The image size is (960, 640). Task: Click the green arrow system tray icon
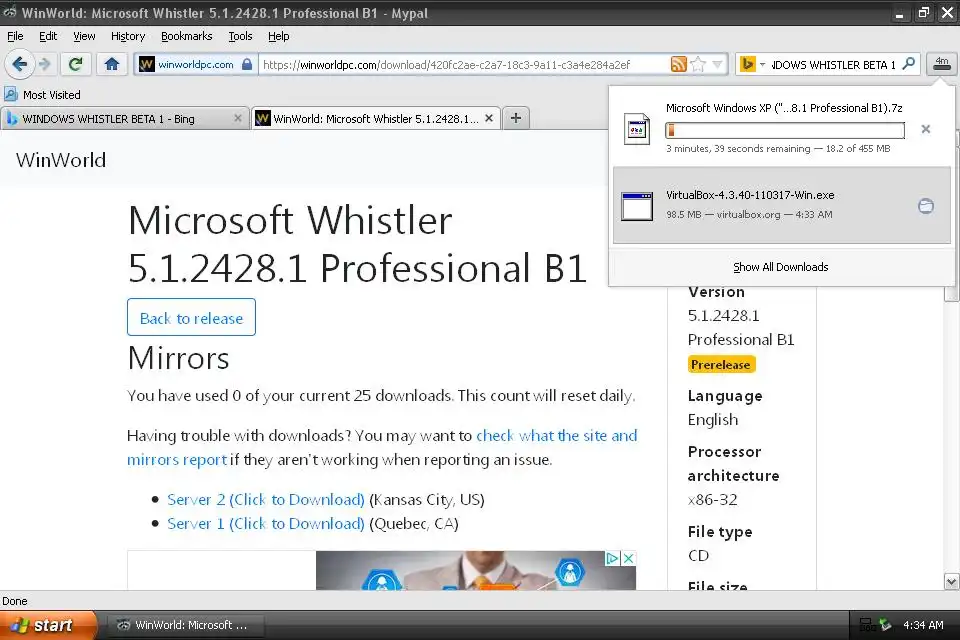pyautogui.click(x=885, y=625)
